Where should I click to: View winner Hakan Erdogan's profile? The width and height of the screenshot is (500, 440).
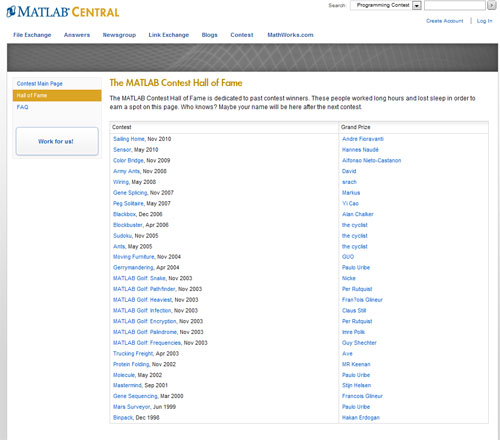(x=361, y=417)
